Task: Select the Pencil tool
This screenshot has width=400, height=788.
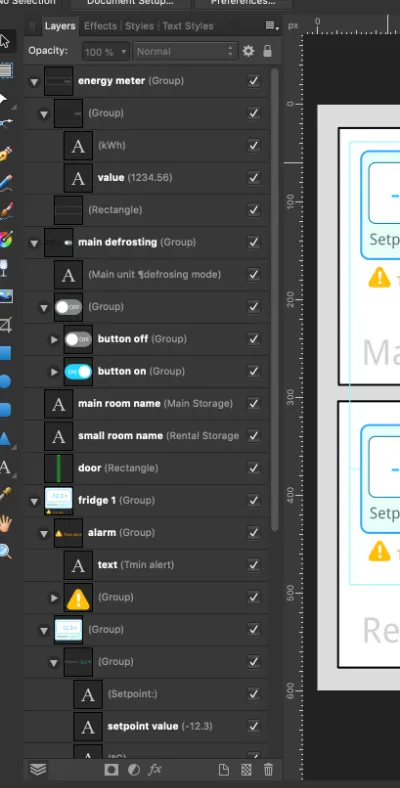Action: pyautogui.click(x=5, y=182)
